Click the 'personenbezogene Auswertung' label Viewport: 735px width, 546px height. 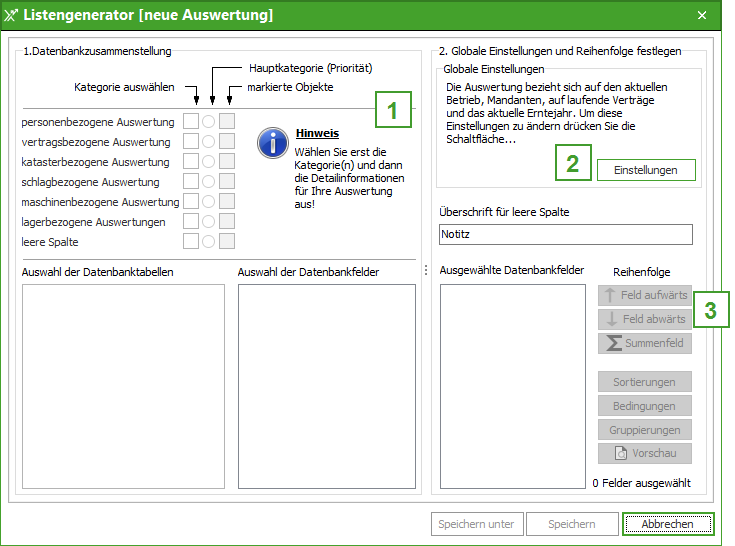[98, 122]
